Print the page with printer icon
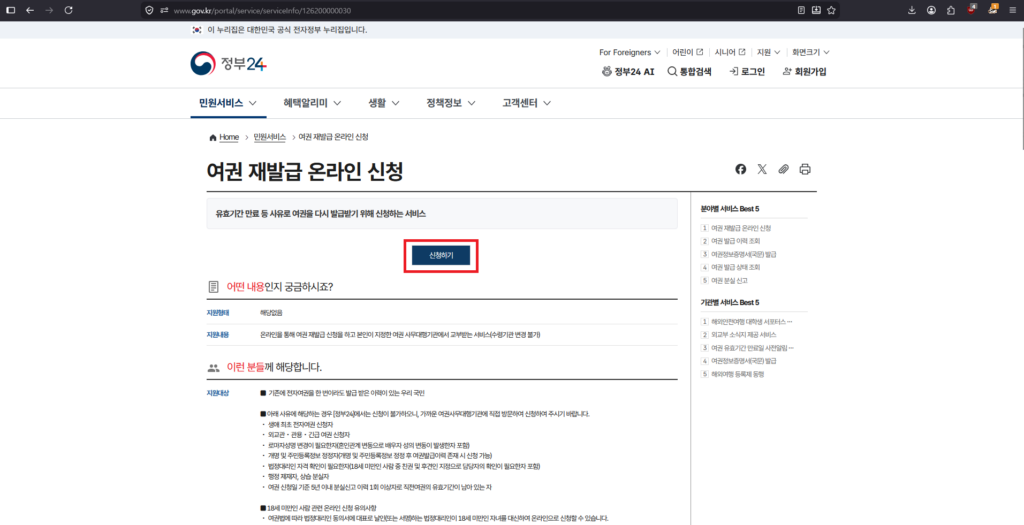1024x525 pixels. 805,169
